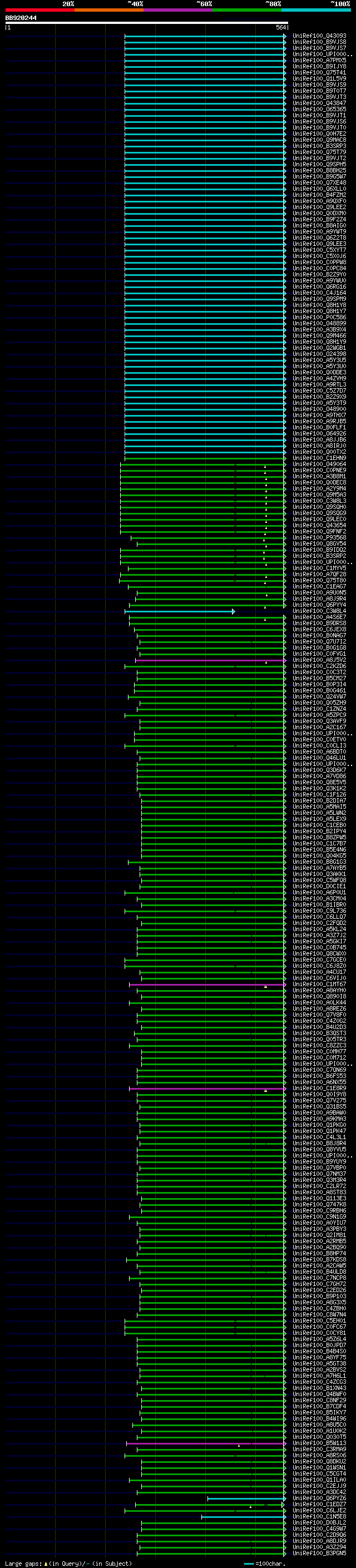
Task: Click the magenta alignment bar of UniRef100_C1E8R9
Action: [207, 1089]
